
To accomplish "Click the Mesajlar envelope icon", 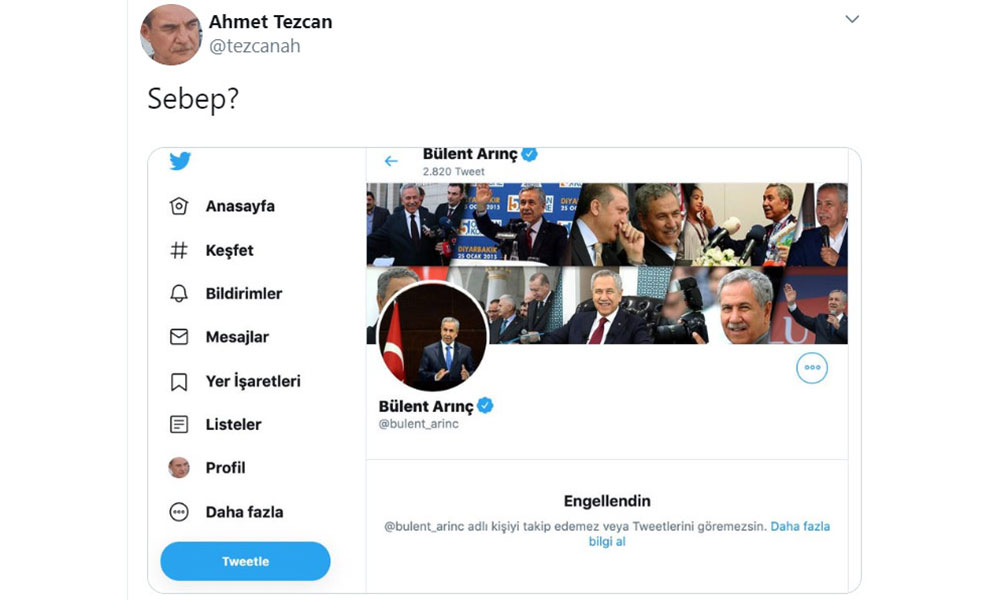I will point(179,337).
